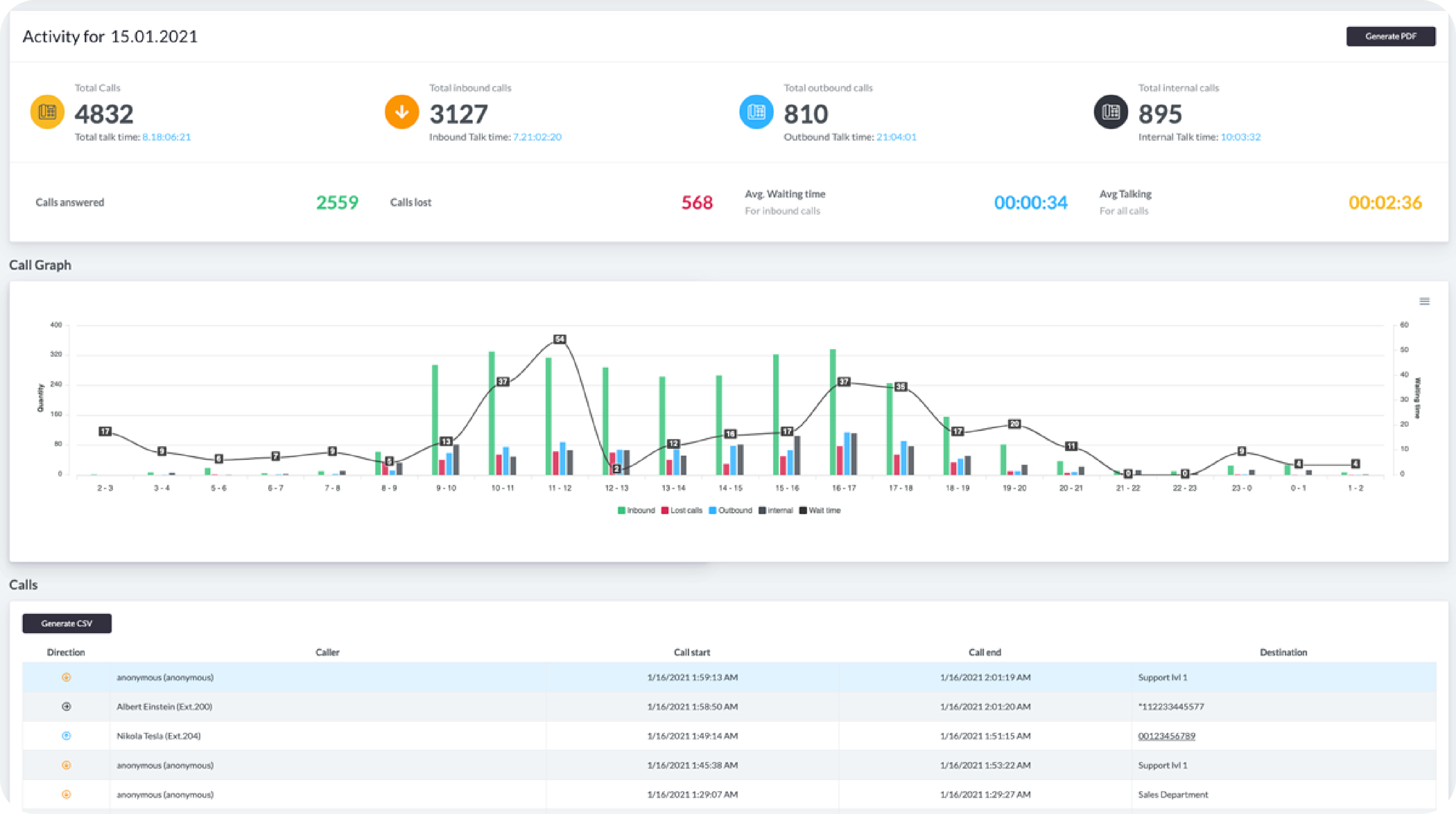Open the chart hamburger menu
This screenshot has height=814, width=1456.
click(x=1424, y=301)
